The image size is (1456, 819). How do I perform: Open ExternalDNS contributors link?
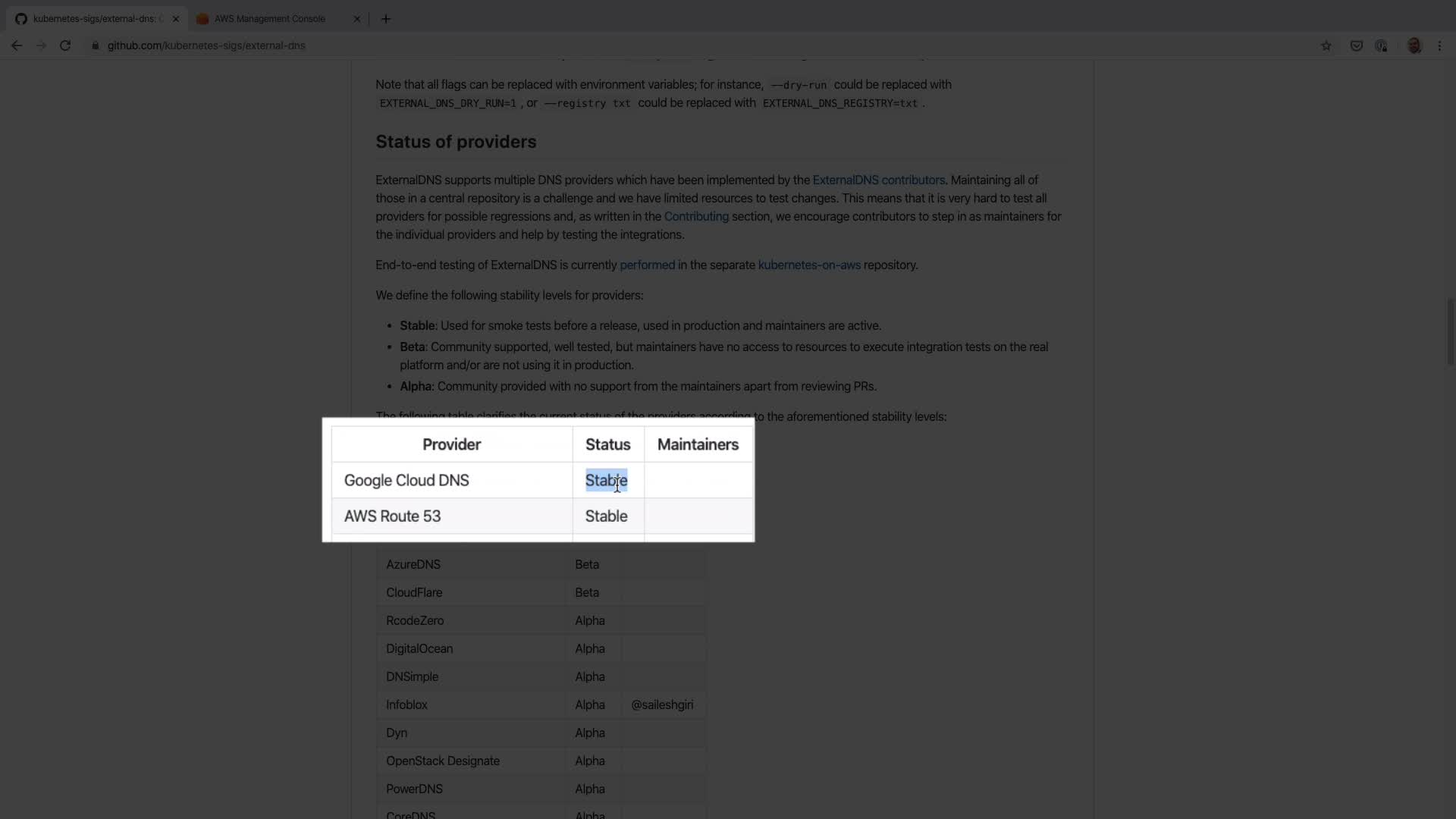[878, 180]
